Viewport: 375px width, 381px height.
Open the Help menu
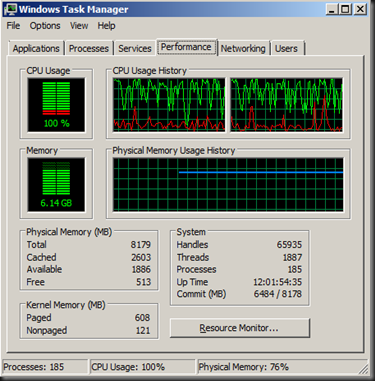(106, 26)
